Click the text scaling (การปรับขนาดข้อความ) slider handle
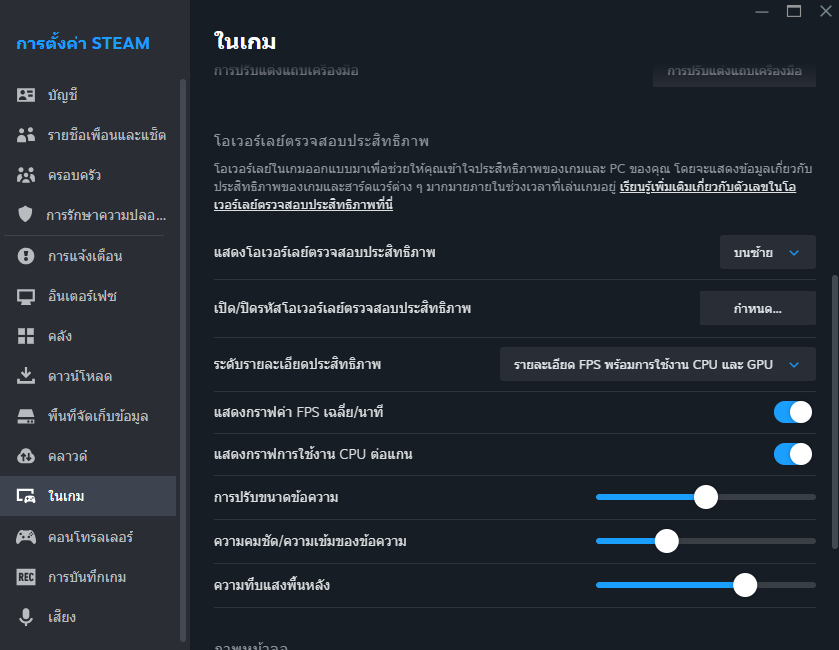Image resolution: width=839 pixels, height=650 pixels. point(706,496)
